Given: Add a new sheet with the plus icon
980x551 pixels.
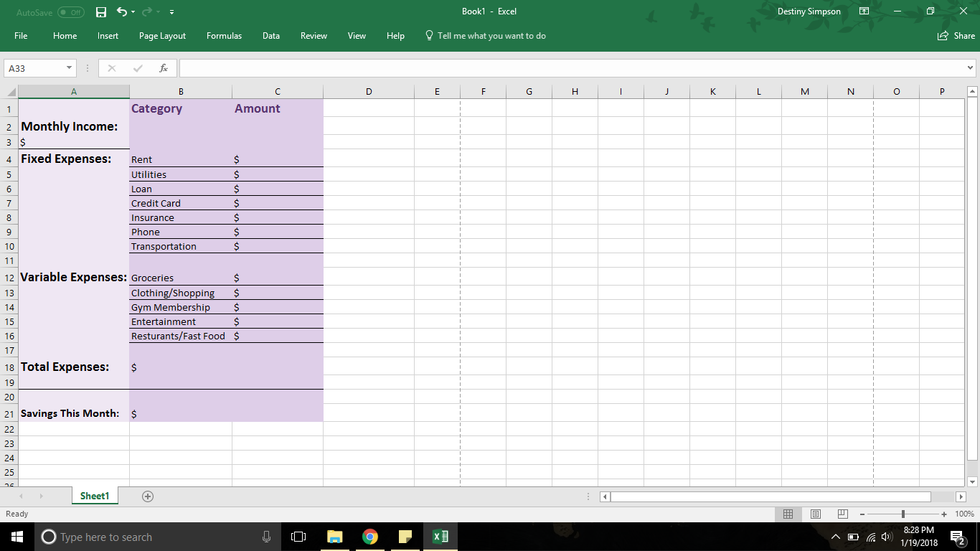Looking at the screenshot, I should click(148, 496).
